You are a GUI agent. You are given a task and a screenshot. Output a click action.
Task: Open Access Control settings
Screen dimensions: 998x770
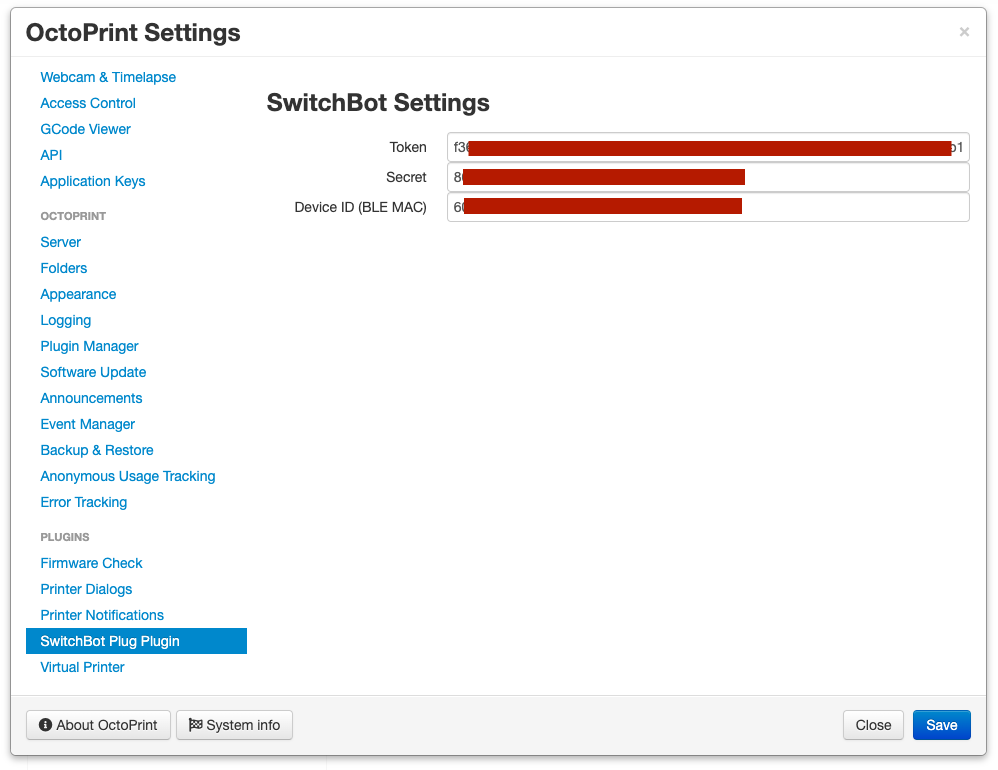tap(88, 103)
